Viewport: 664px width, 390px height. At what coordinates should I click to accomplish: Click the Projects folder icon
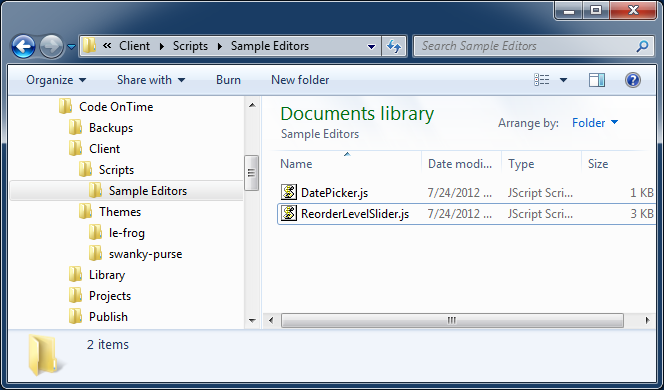point(75,295)
